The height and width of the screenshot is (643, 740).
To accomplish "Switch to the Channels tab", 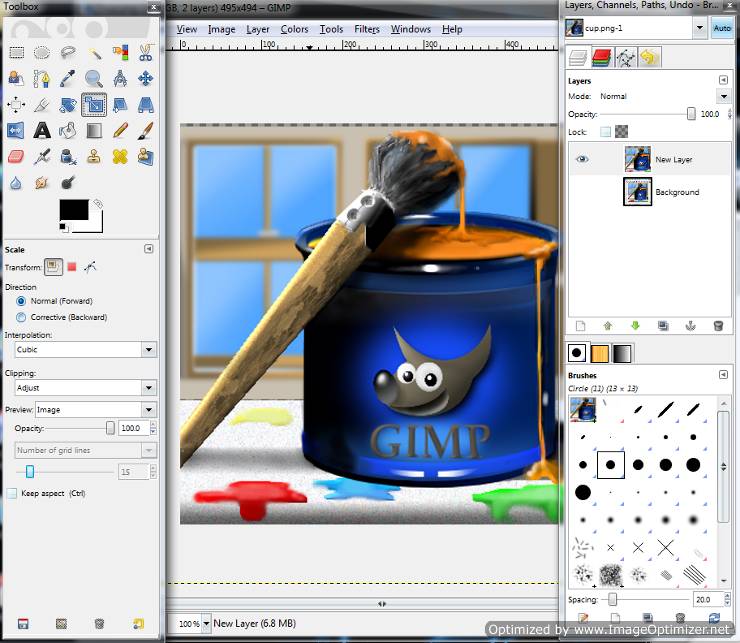I will 602,58.
